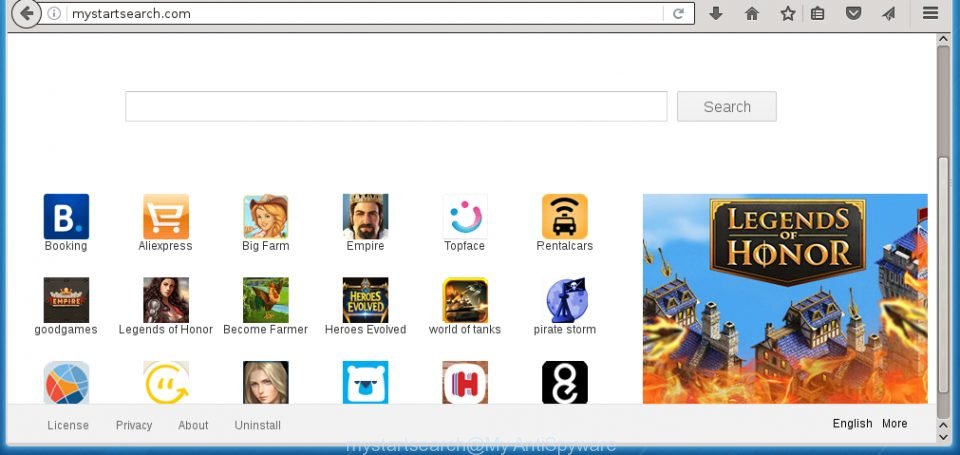This screenshot has width=960, height=455.
Task: Expand the More menu in footer
Action: click(894, 424)
